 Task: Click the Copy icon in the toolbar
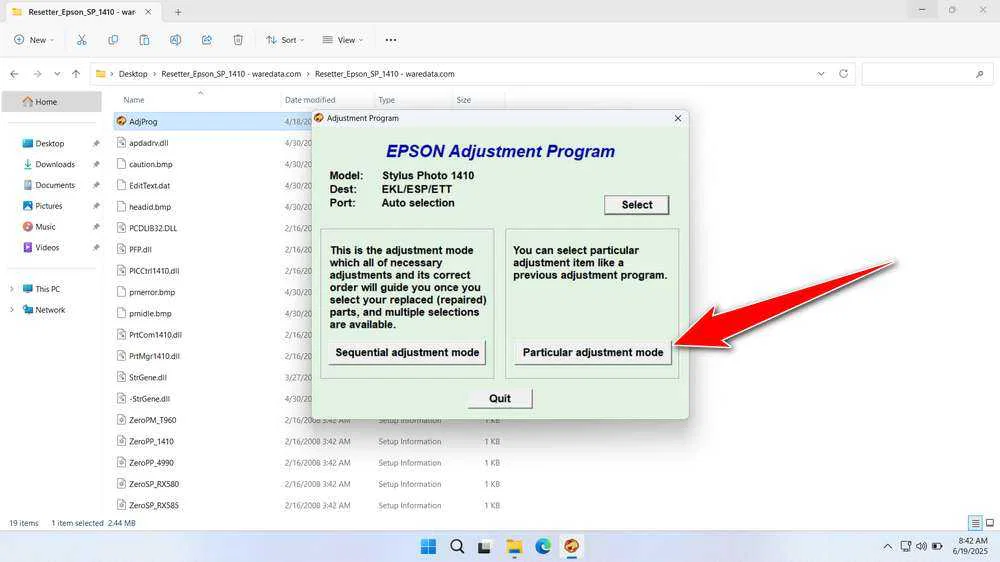click(x=113, y=40)
